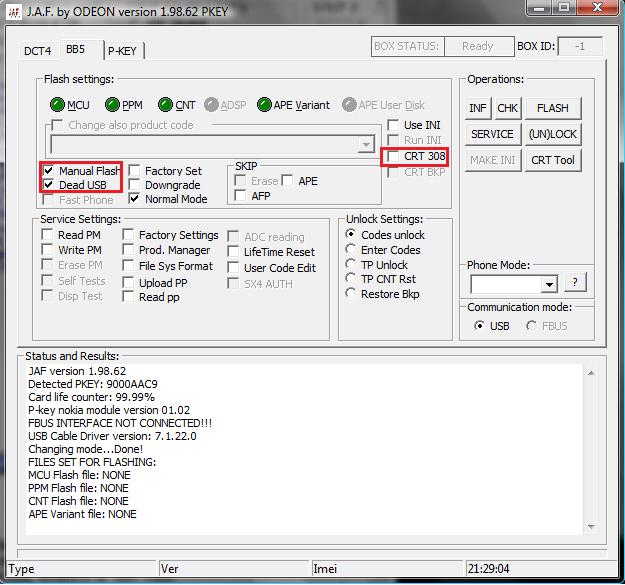Click the grayed ADSP file selector
This screenshot has width=625, height=585.
(x=211, y=105)
